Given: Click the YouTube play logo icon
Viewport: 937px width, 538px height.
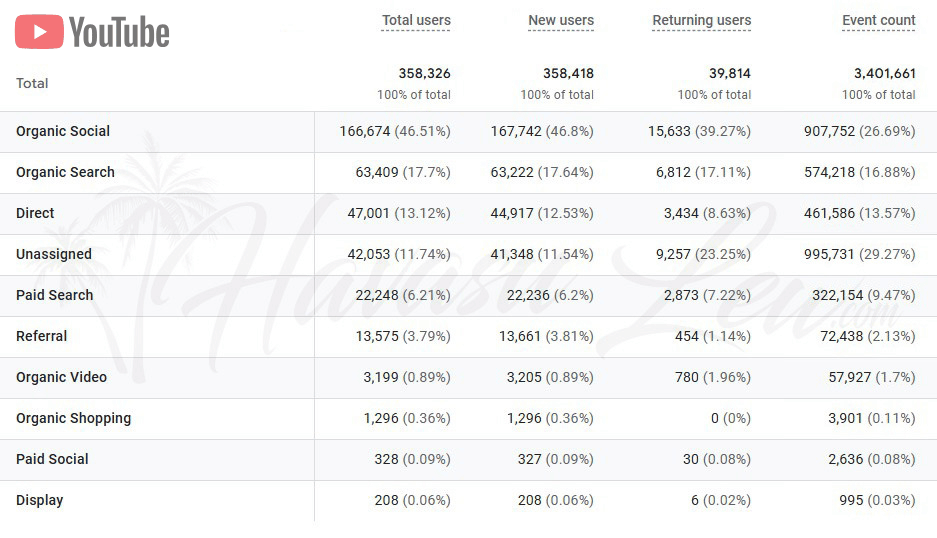Looking at the screenshot, I should click(x=39, y=32).
